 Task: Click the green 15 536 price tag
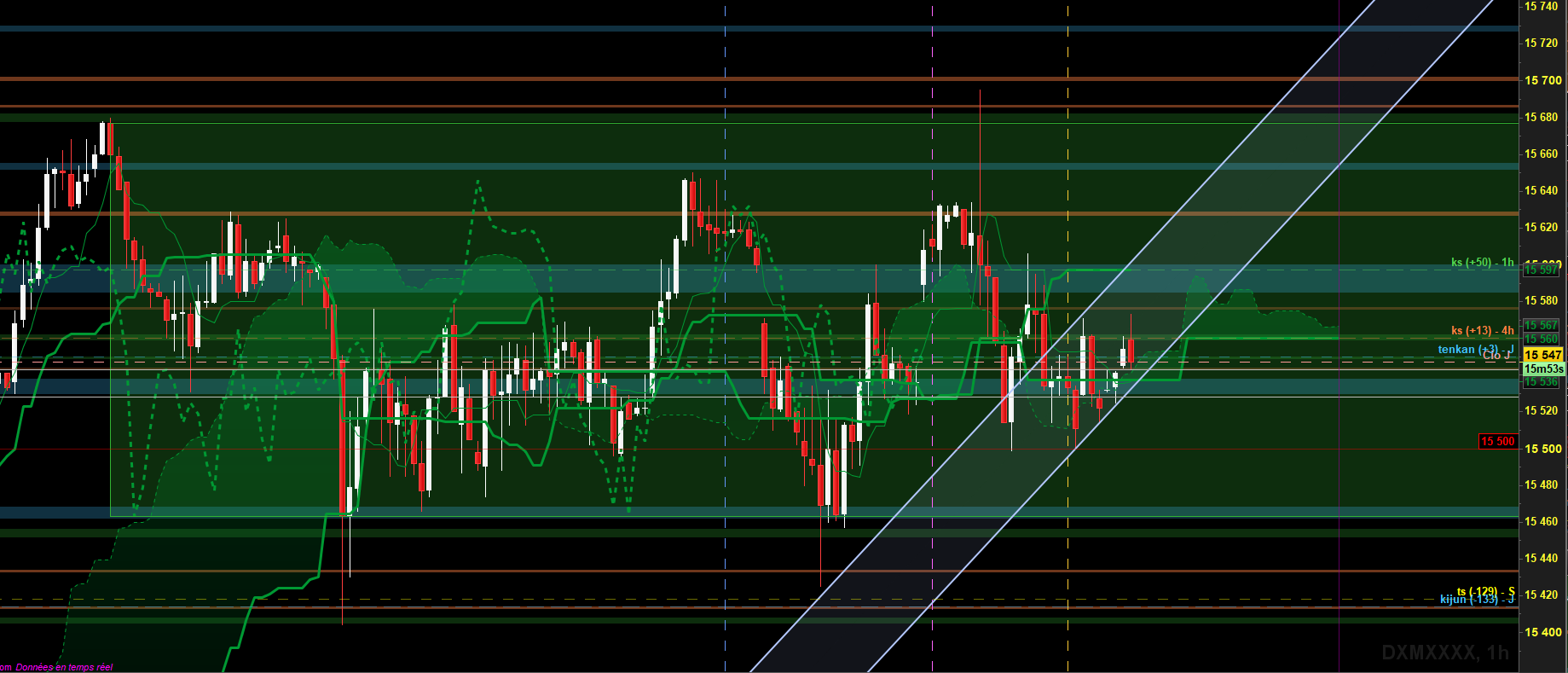tap(1542, 382)
